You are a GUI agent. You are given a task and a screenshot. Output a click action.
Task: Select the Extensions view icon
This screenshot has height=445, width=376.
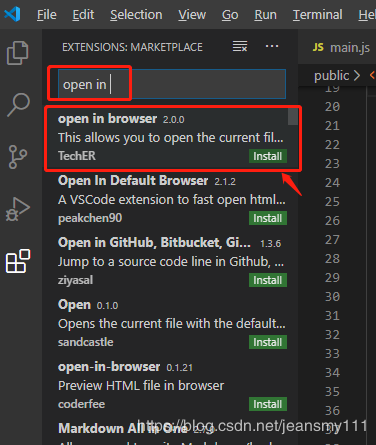18,261
